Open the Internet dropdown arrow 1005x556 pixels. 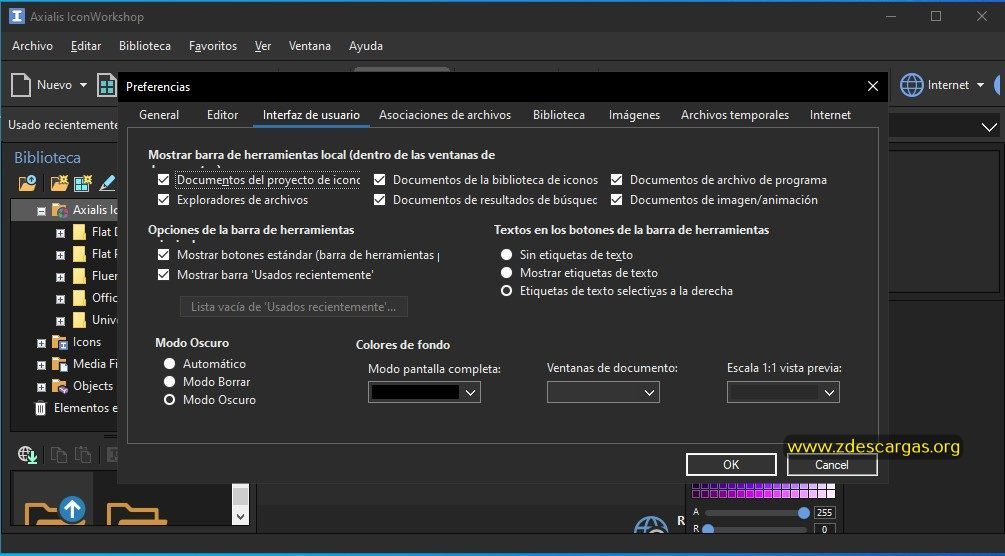point(980,85)
